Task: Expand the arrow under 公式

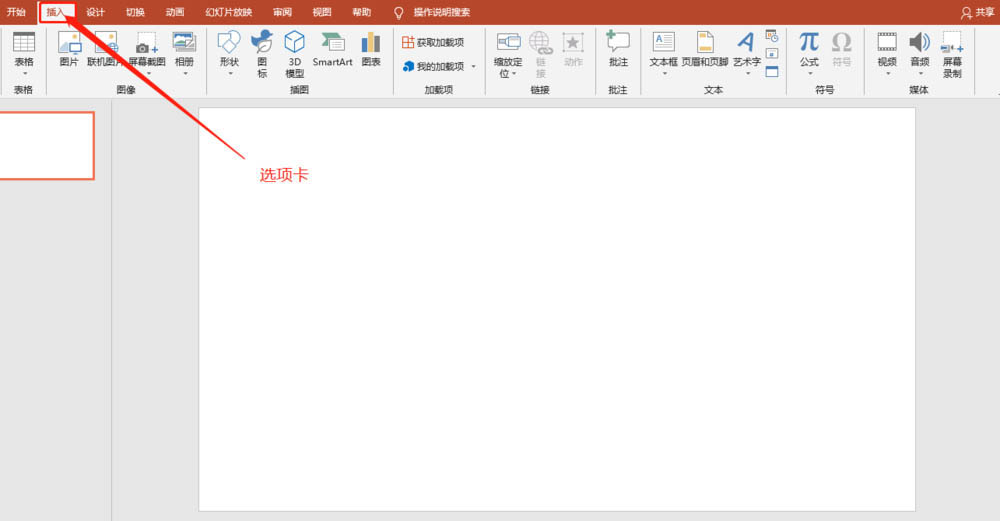Action: [x=810, y=74]
